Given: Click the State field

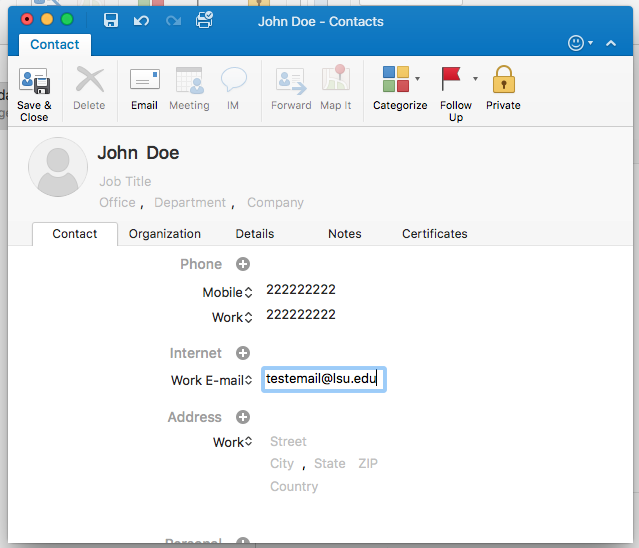Looking at the screenshot, I should click(330, 463).
